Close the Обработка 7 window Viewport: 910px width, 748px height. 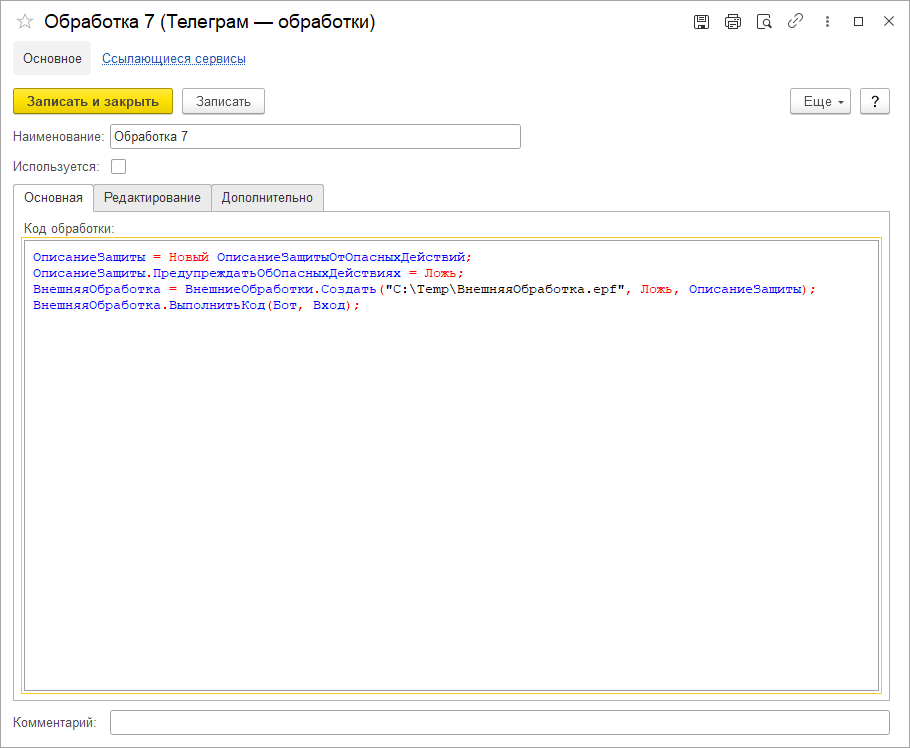point(889,21)
